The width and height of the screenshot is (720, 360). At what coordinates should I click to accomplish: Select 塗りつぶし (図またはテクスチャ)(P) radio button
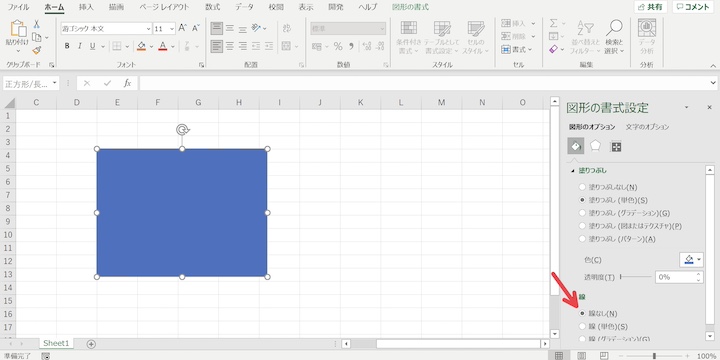582,226
